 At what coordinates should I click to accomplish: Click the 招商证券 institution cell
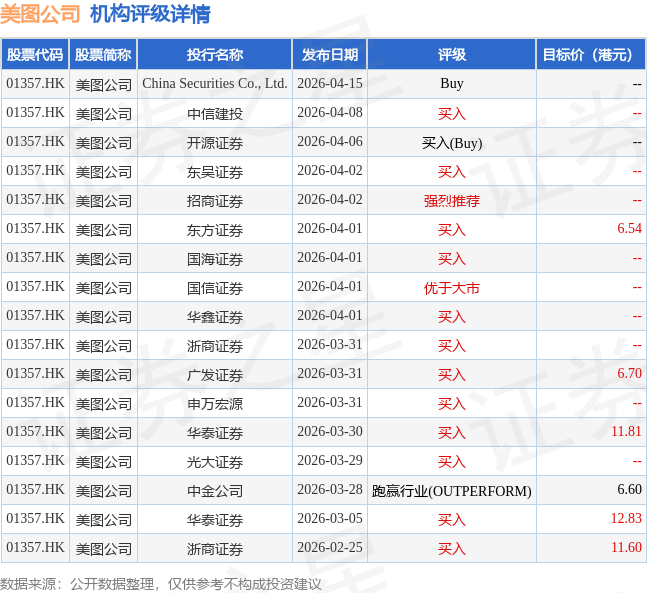[x=215, y=201]
